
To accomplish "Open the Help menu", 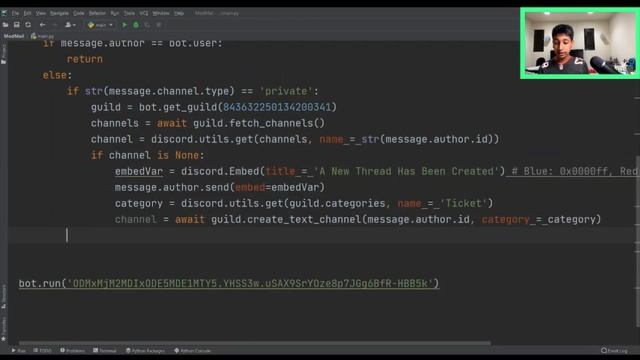I will (179, 13).
